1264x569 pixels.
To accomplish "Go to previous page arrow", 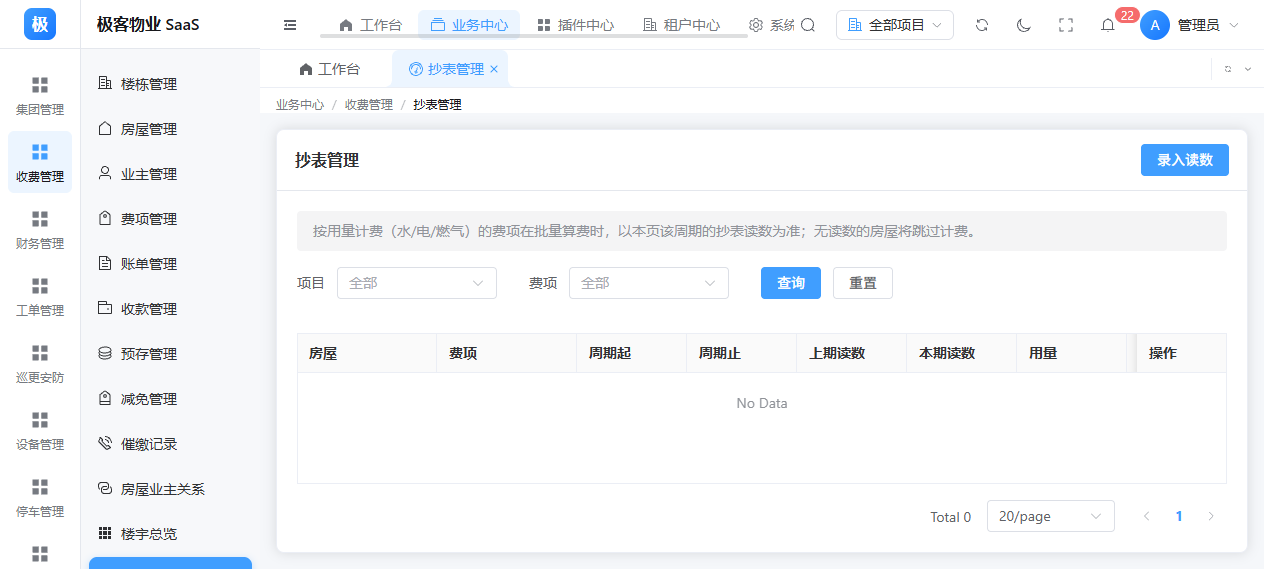I will click(1147, 516).
